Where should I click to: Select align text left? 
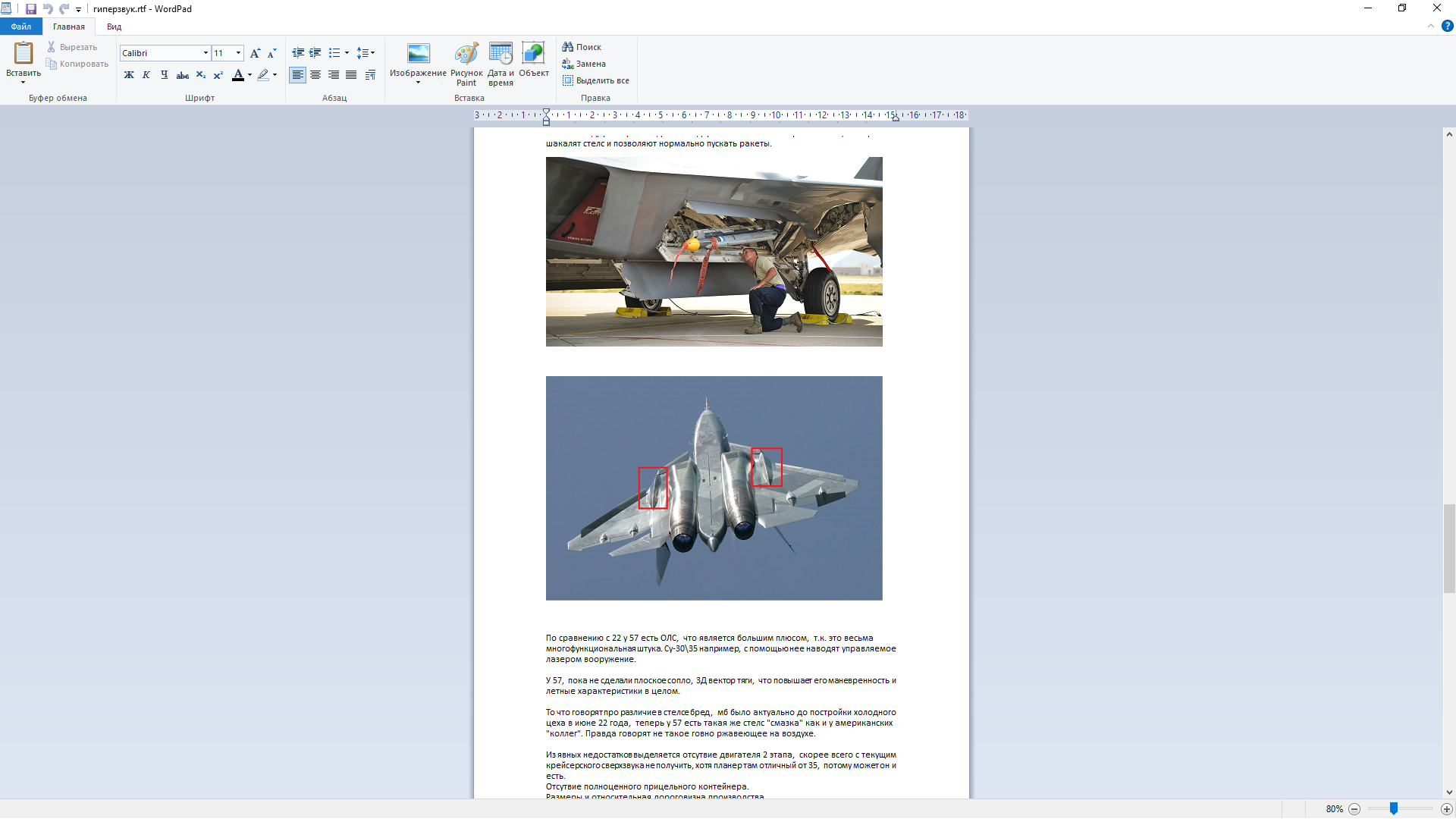[x=298, y=75]
